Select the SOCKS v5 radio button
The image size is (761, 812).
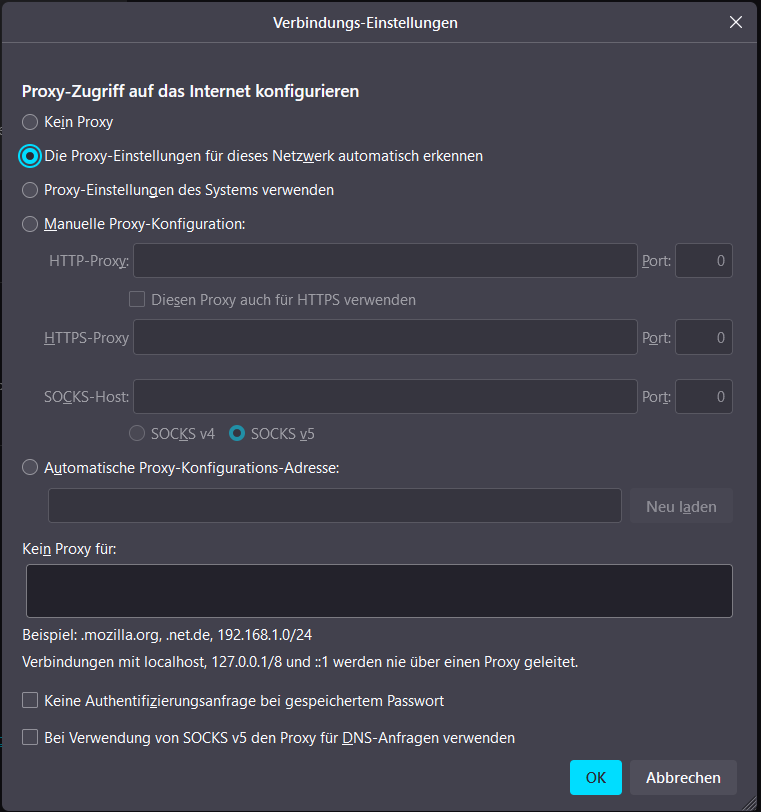(x=237, y=434)
